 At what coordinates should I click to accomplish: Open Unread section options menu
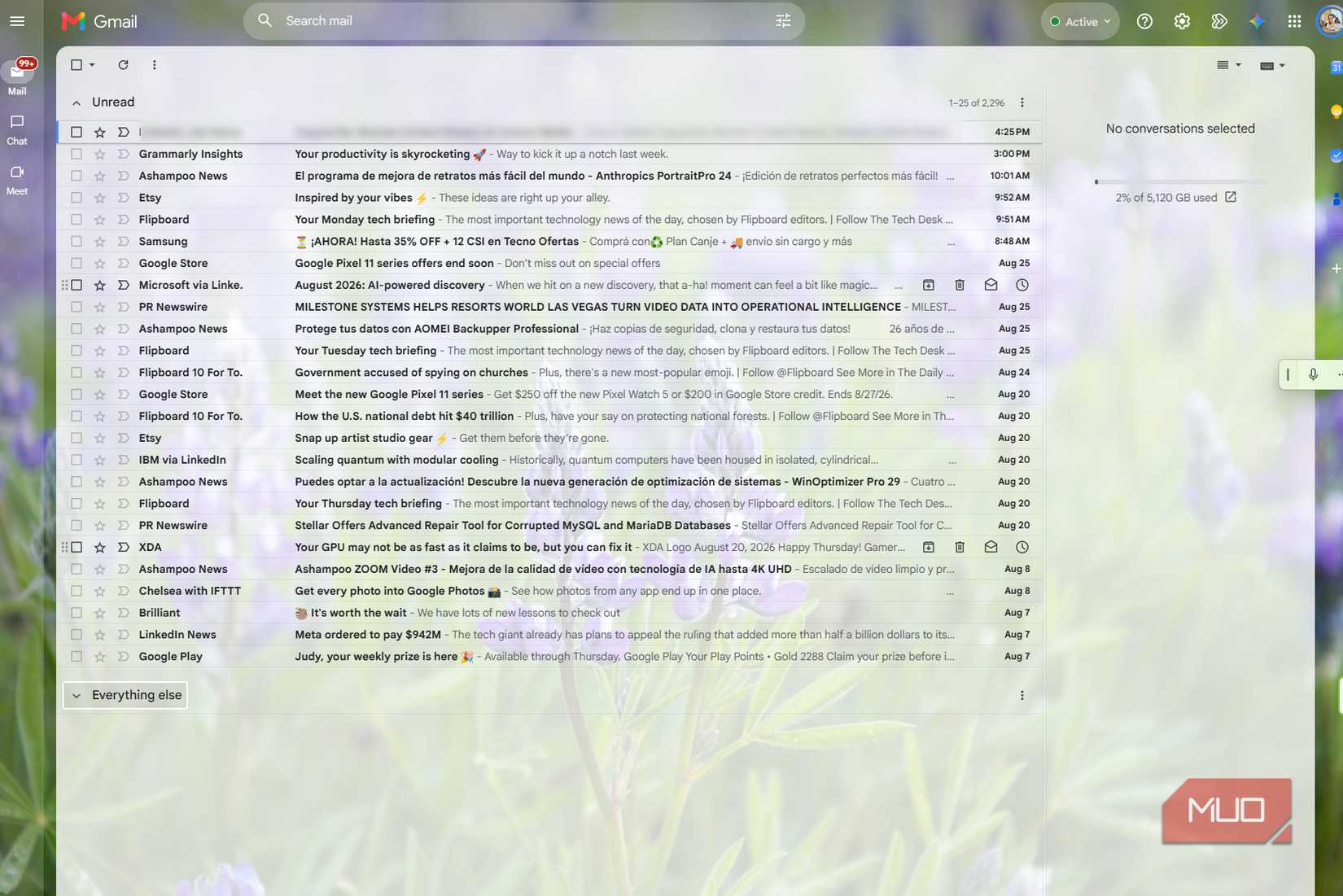(1022, 103)
